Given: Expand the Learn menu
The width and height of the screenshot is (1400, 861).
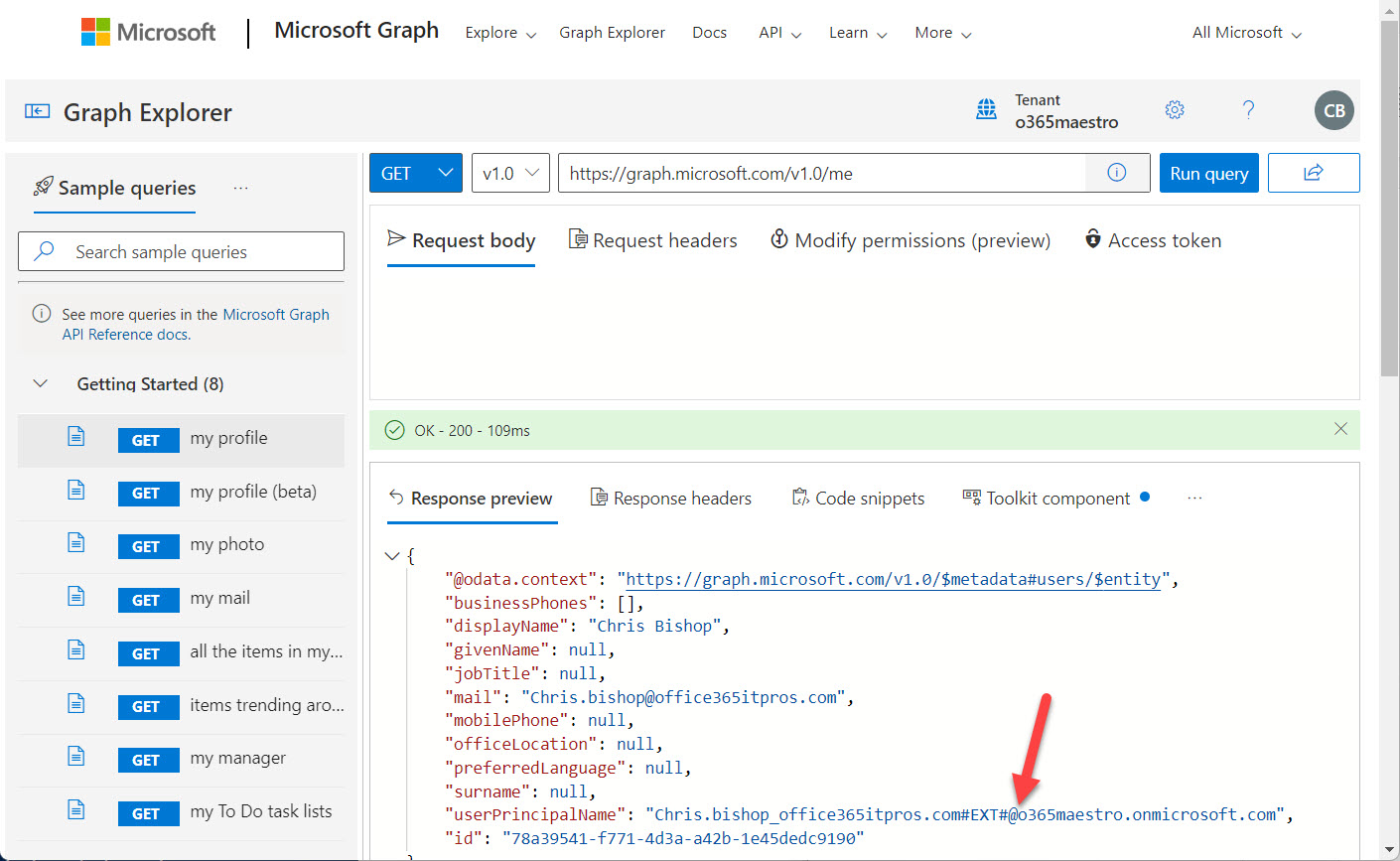Looking at the screenshot, I should click(x=858, y=33).
